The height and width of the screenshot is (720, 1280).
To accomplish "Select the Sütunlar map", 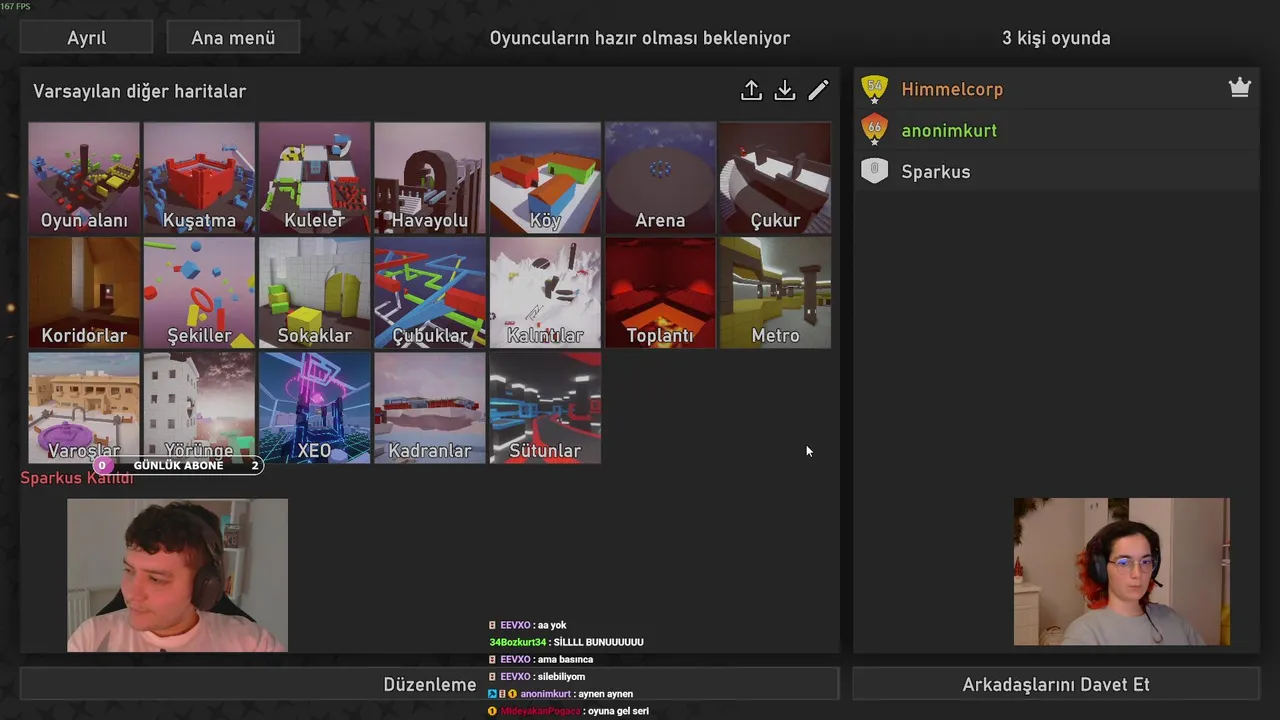I will point(545,408).
